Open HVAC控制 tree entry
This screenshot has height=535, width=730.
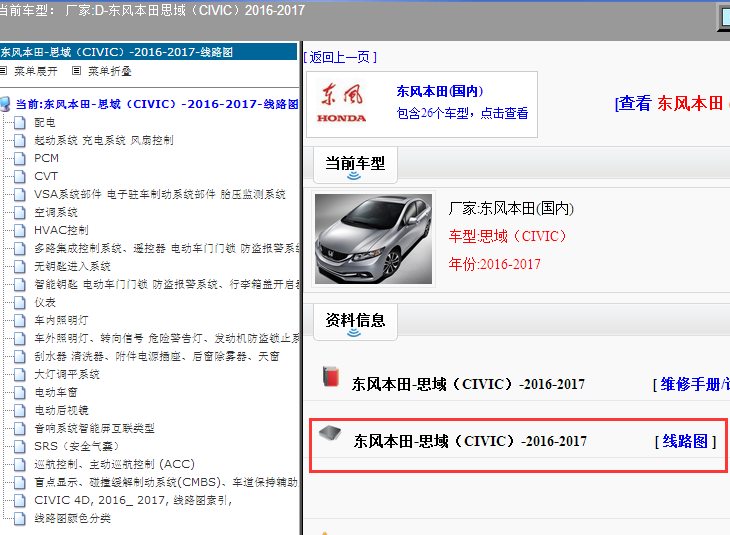pyautogui.click(x=61, y=230)
